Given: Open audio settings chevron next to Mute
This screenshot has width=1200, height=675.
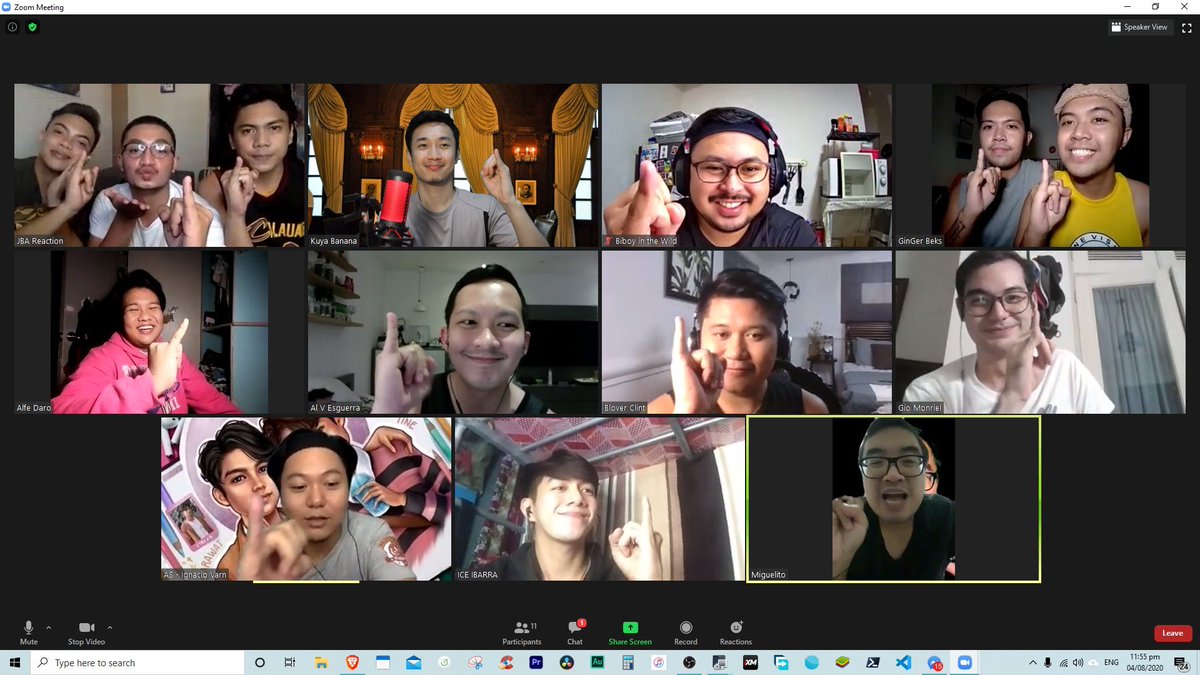Looking at the screenshot, I should pos(48,627).
